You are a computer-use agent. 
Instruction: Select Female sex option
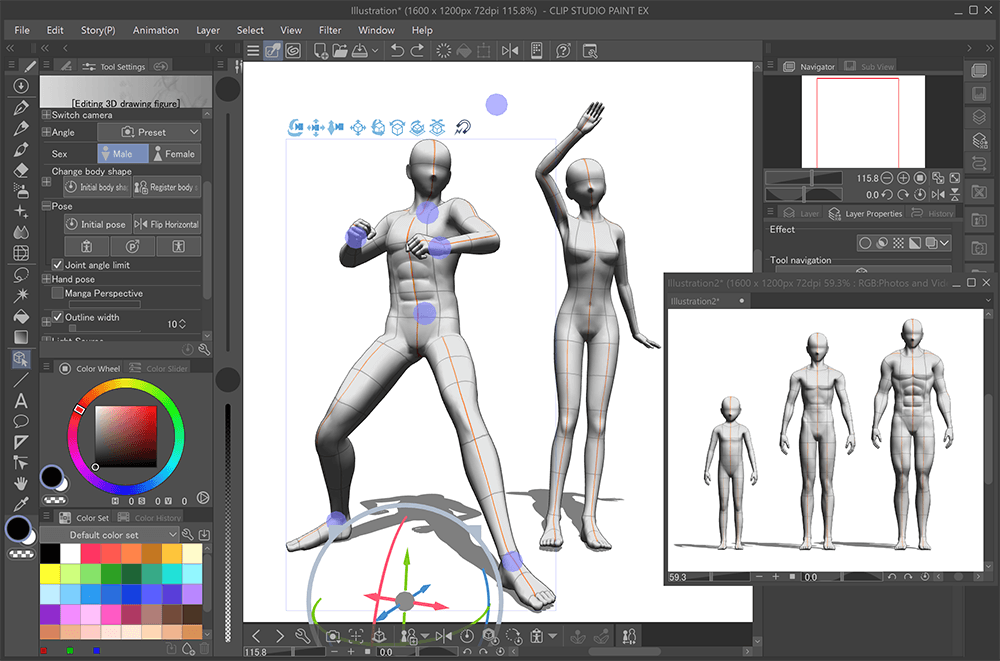175,154
